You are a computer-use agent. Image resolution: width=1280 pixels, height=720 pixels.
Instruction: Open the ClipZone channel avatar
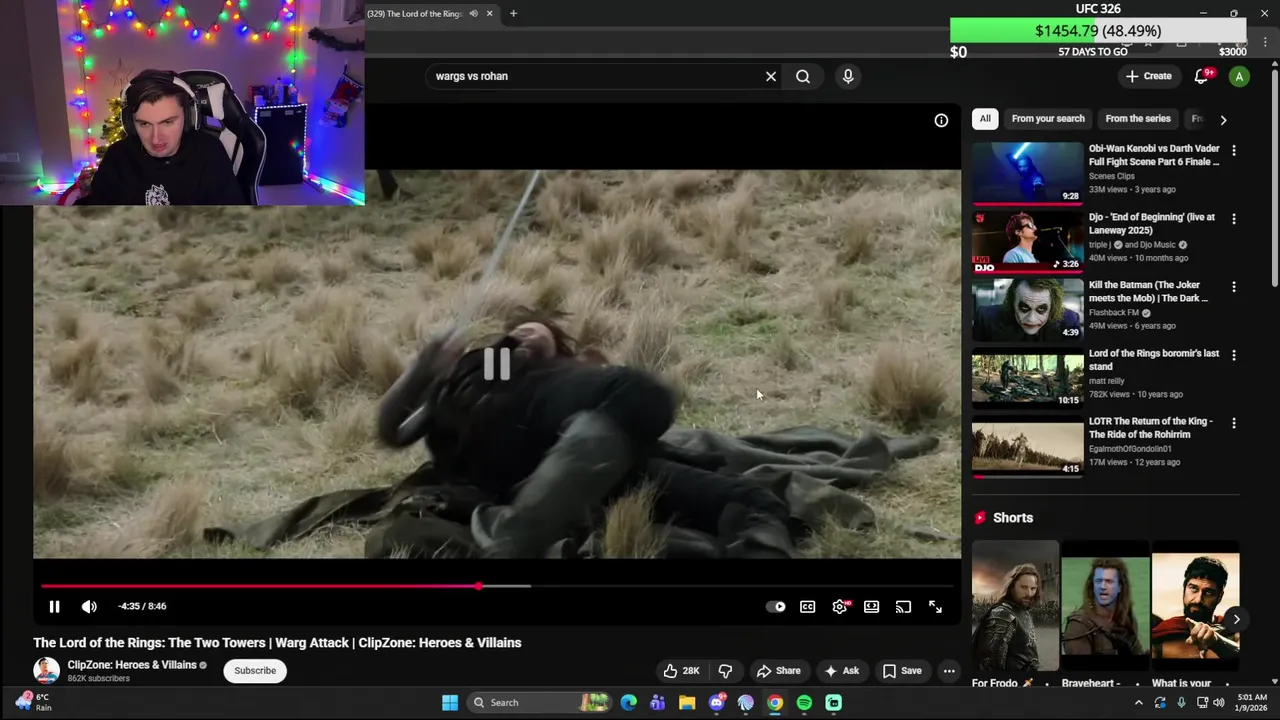[x=46, y=671]
